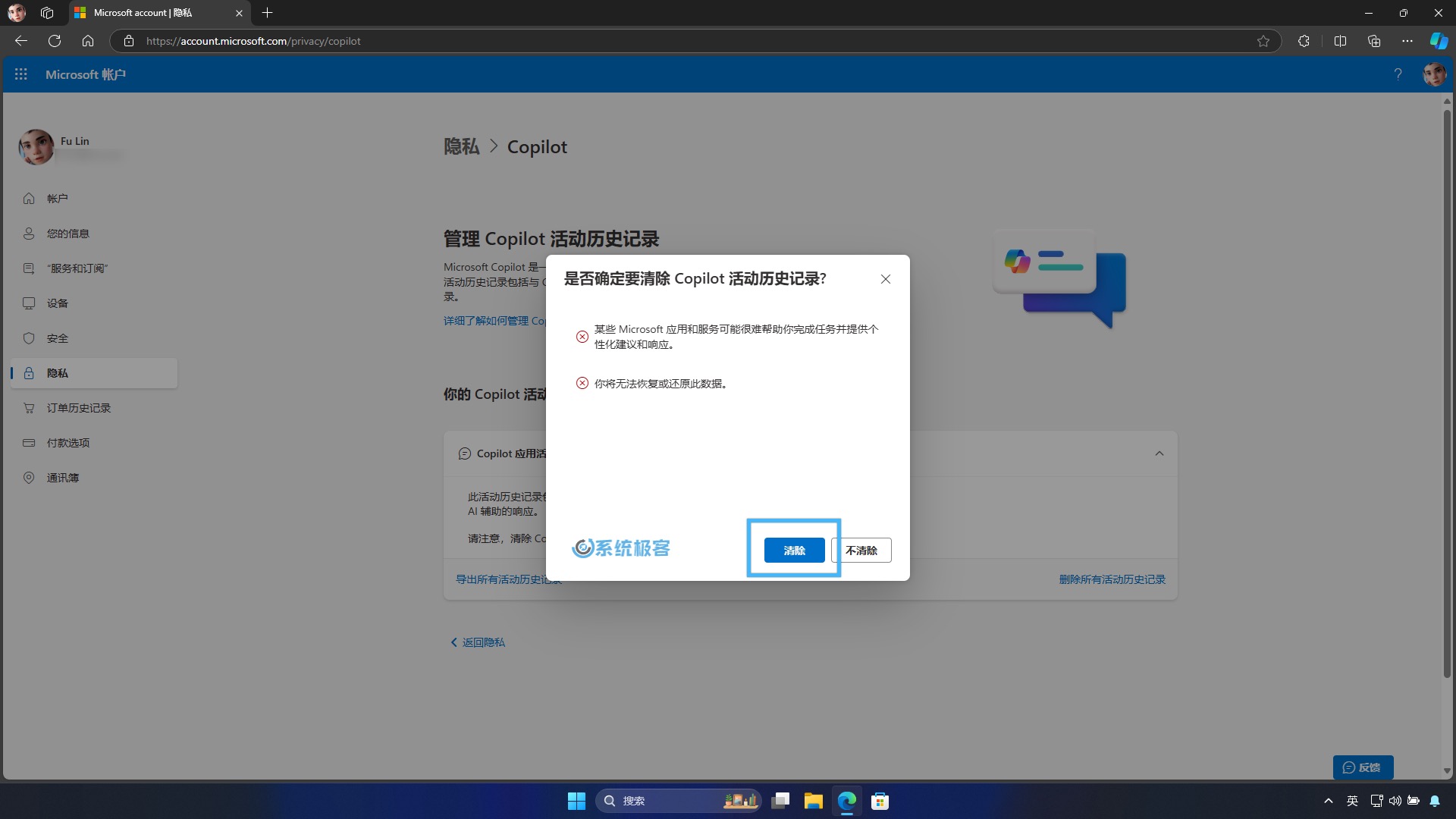The width and height of the screenshot is (1456, 819).
Task: Click the 设备 sidebar icon
Action: click(x=28, y=303)
